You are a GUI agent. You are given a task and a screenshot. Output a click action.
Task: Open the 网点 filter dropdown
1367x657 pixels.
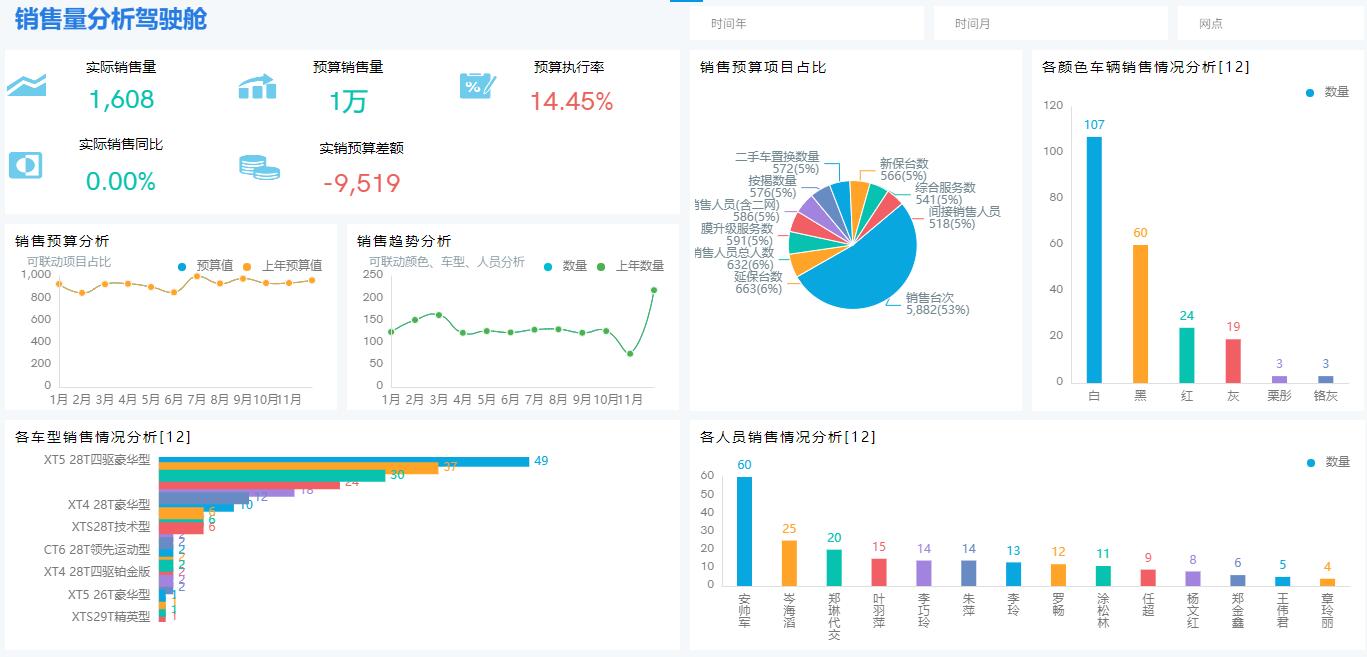1270,23
